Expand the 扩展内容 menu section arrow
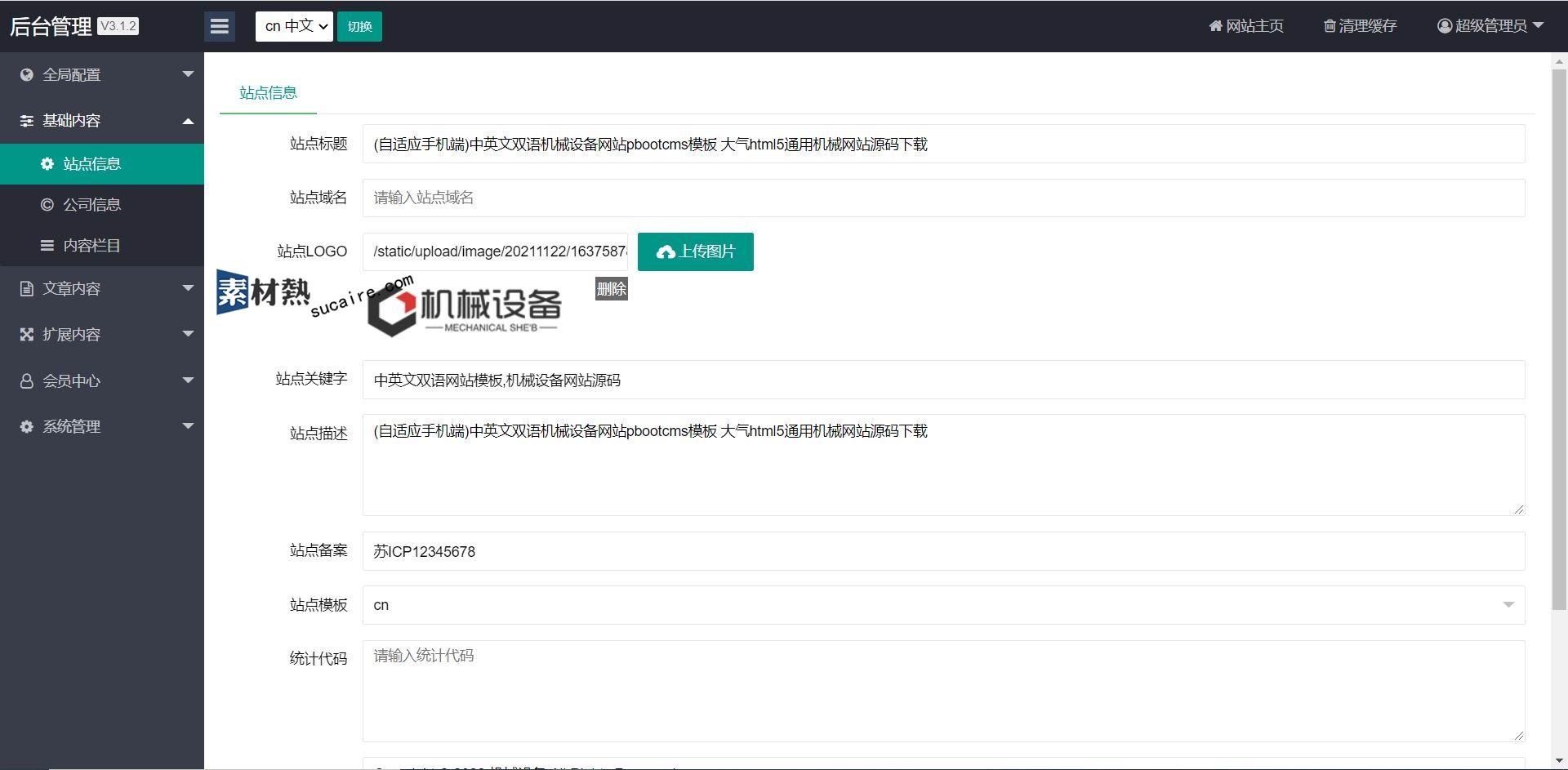The image size is (1568, 770). click(188, 335)
